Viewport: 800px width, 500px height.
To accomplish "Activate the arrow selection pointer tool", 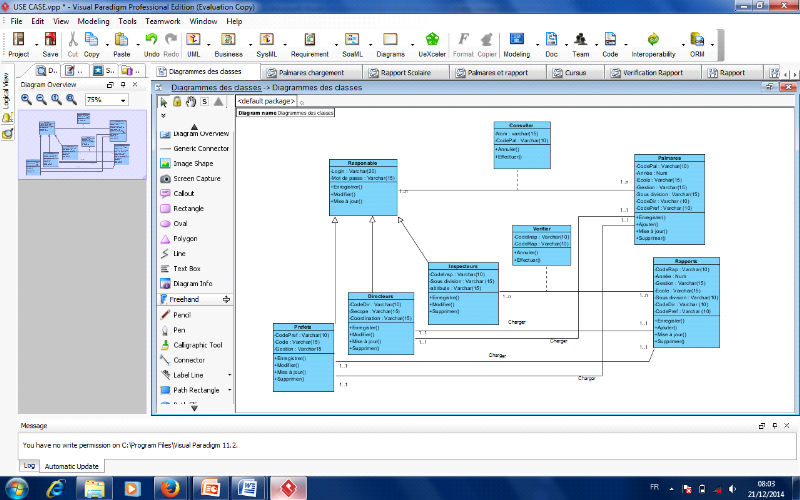I will tap(164, 101).
